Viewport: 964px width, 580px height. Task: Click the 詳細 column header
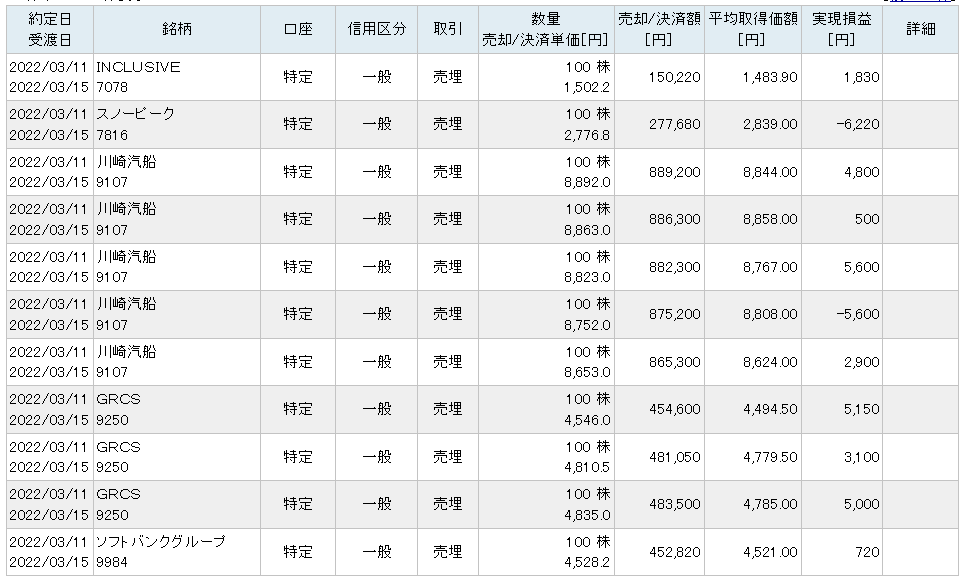coord(920,30)
